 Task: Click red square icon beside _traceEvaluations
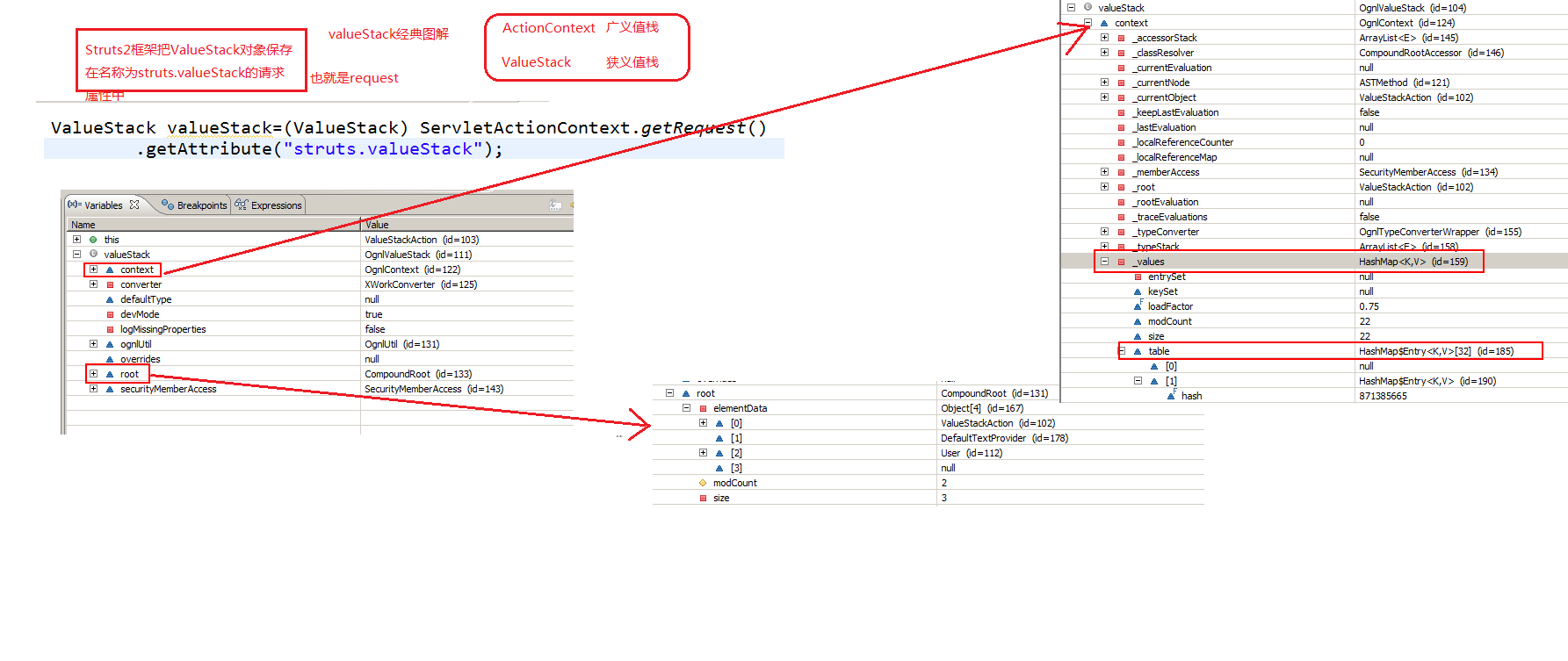tap(1121, 217)
